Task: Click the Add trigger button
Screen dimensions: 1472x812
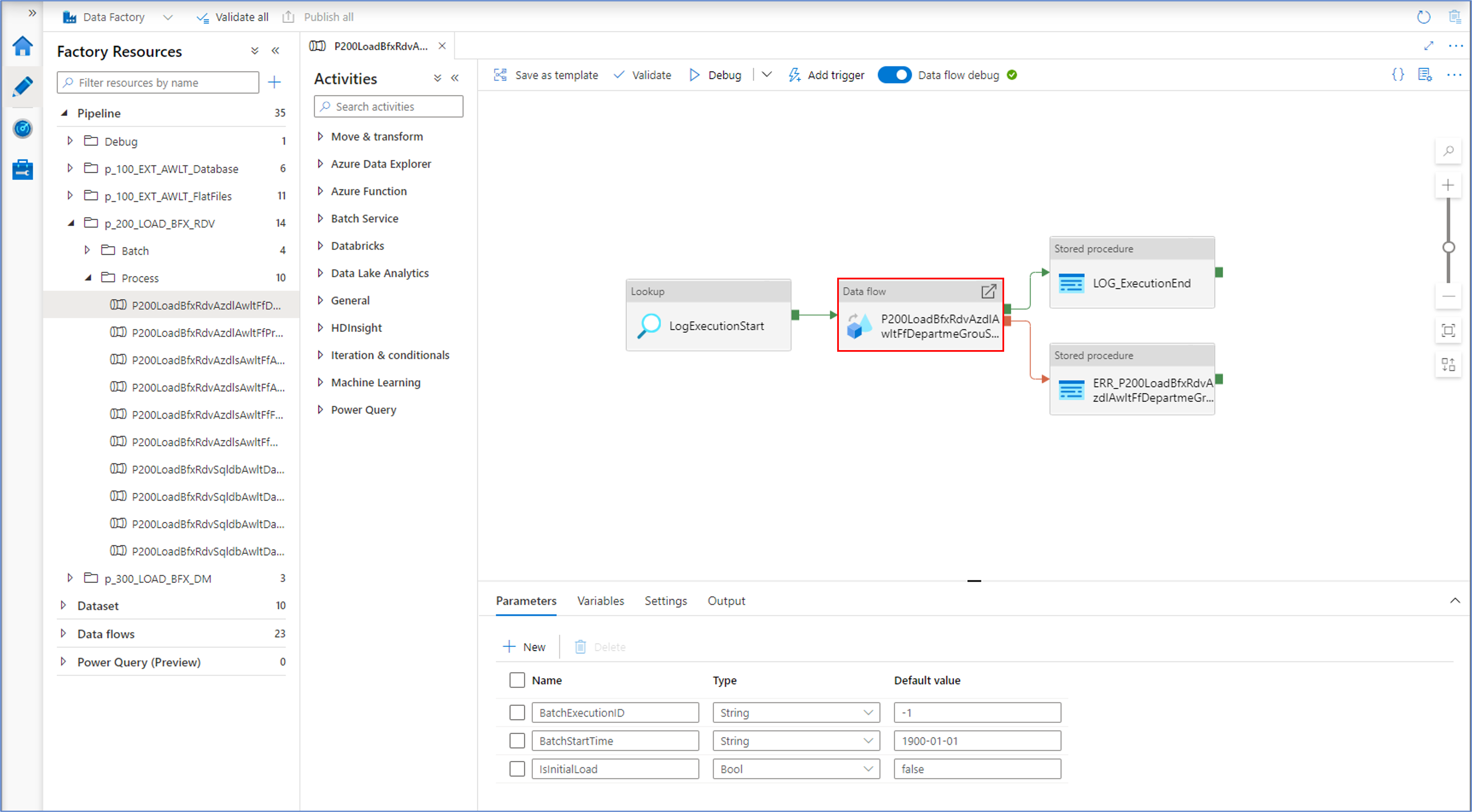Action: coord(826,75)
